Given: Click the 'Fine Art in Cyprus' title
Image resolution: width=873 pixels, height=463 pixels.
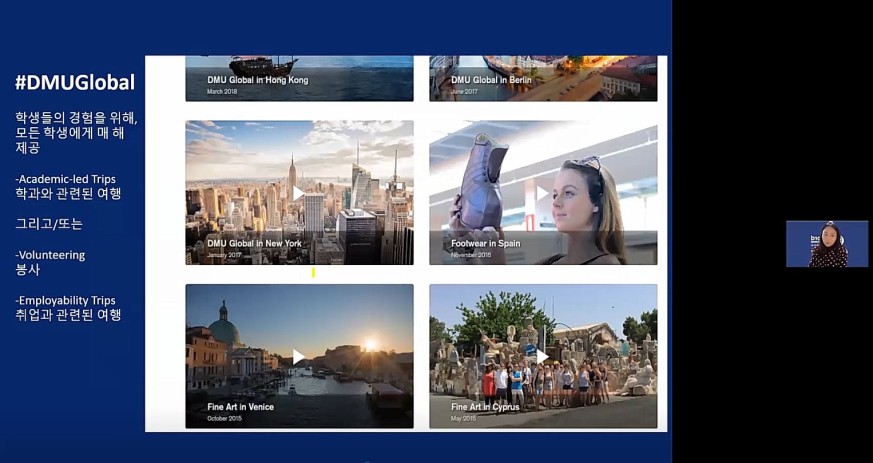Looking at the screenshot, I should tap(485, 407).
